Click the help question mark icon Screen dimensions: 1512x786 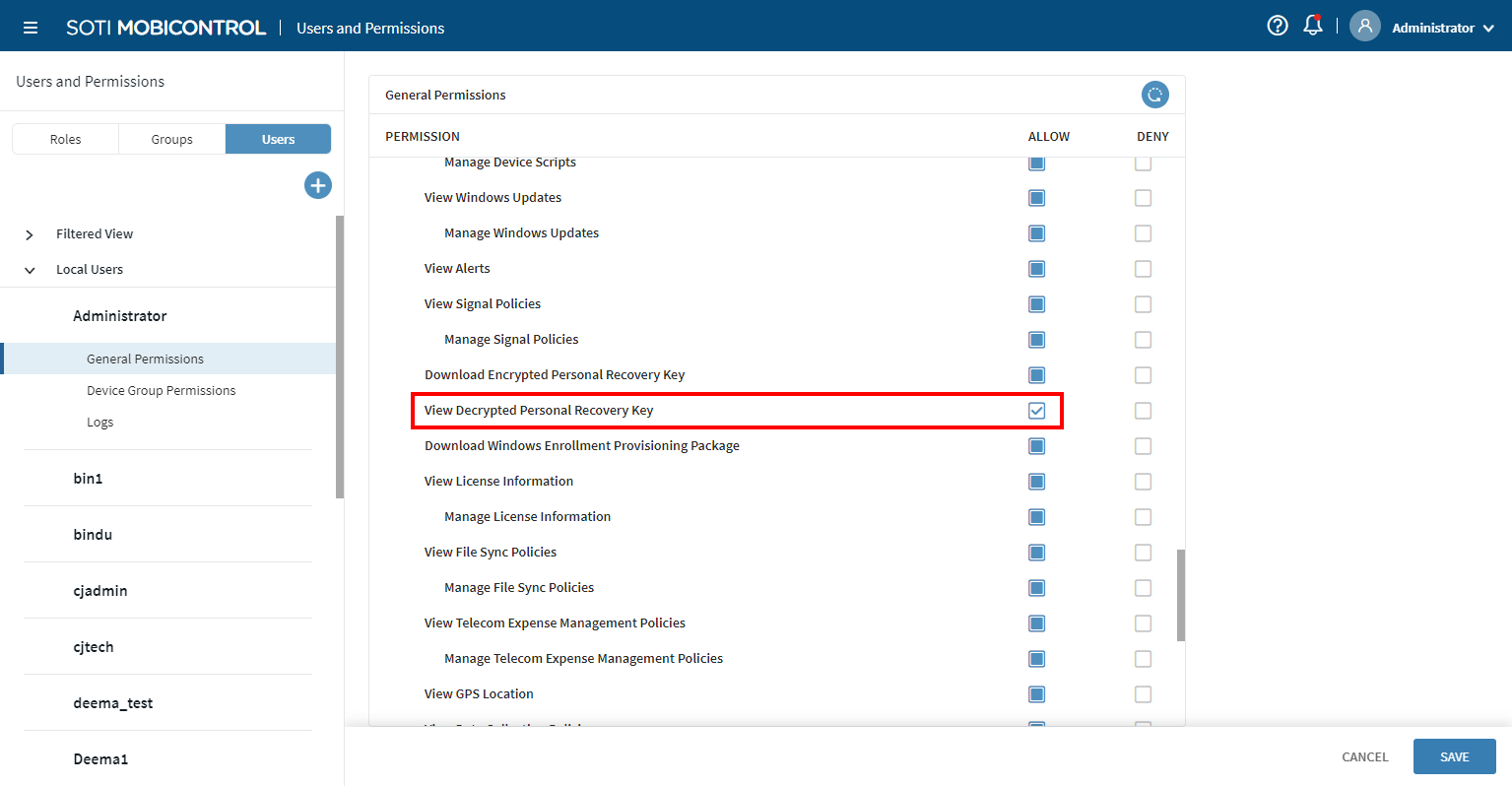point(1277,27)
